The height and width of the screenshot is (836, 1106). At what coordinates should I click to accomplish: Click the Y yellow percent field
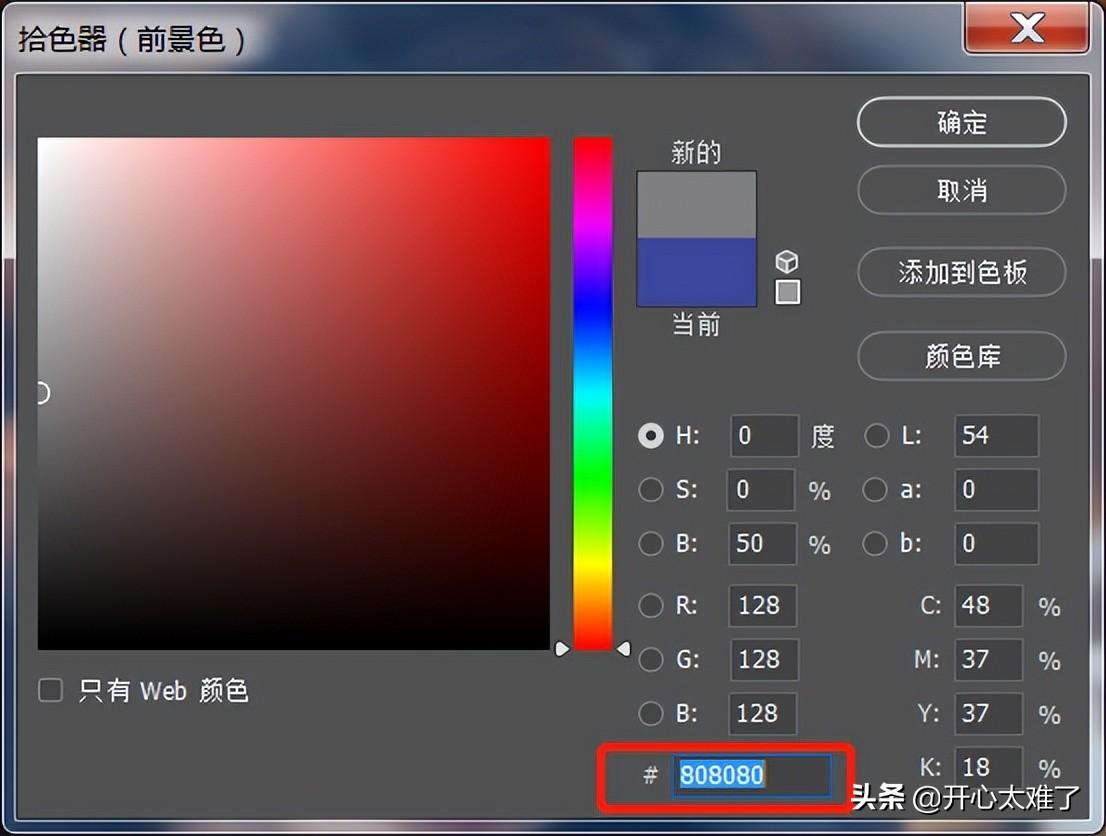click(x=989, y=713)
